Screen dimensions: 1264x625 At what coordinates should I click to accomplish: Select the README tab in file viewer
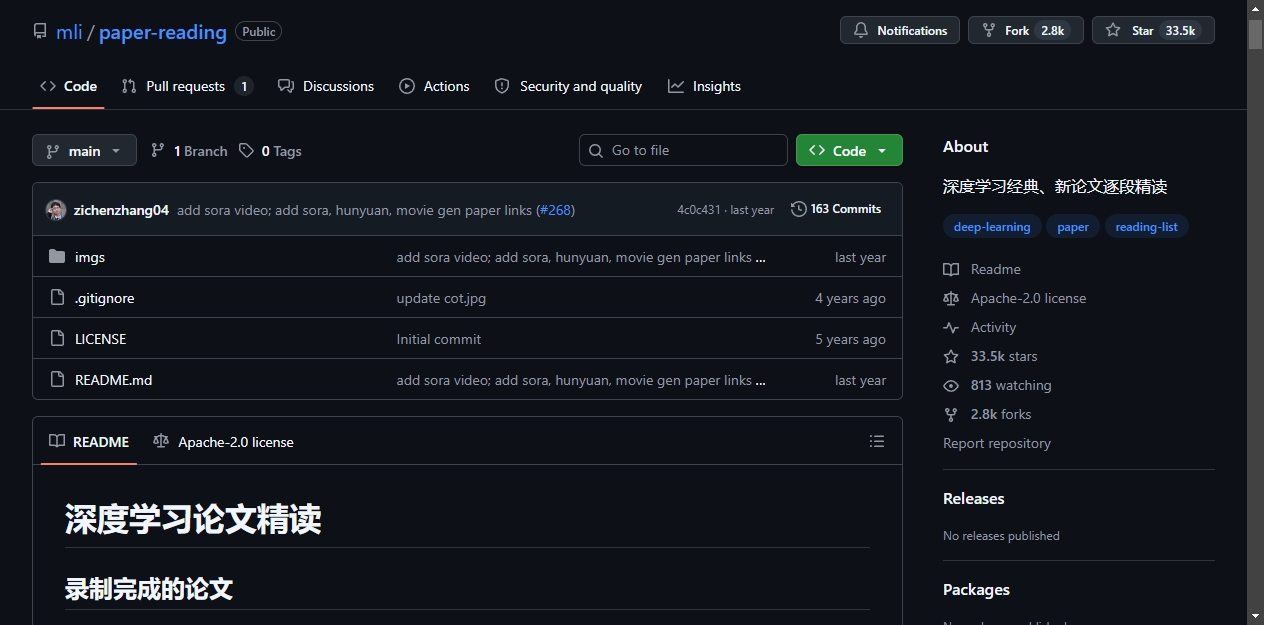click(x=89, y=442)
